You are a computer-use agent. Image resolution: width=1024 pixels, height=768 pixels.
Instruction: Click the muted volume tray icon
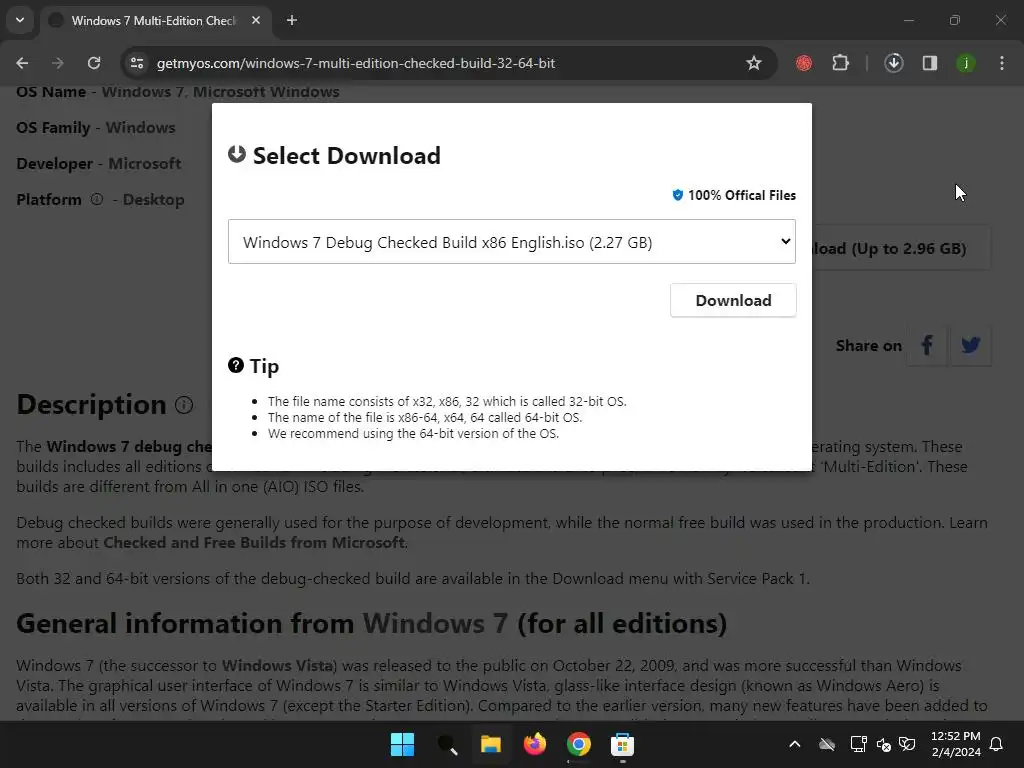click(884, 744)
